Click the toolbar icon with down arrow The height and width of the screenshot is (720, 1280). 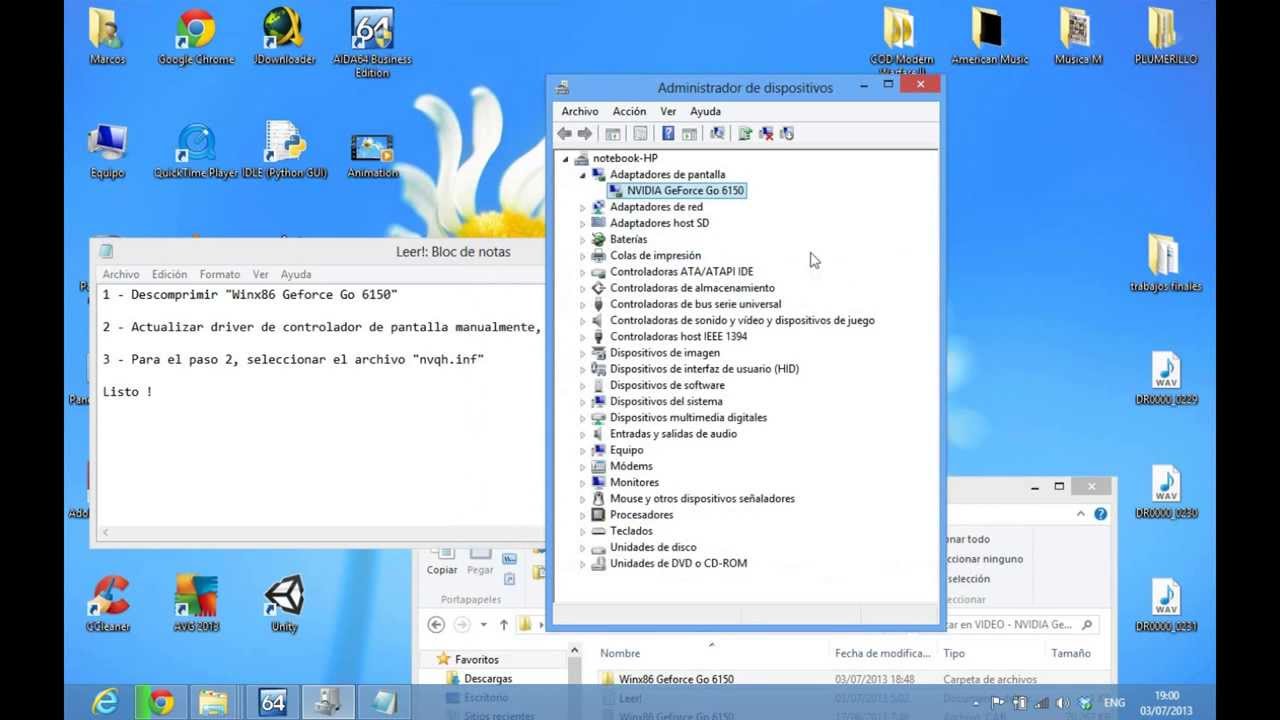(x=787, y=133)
